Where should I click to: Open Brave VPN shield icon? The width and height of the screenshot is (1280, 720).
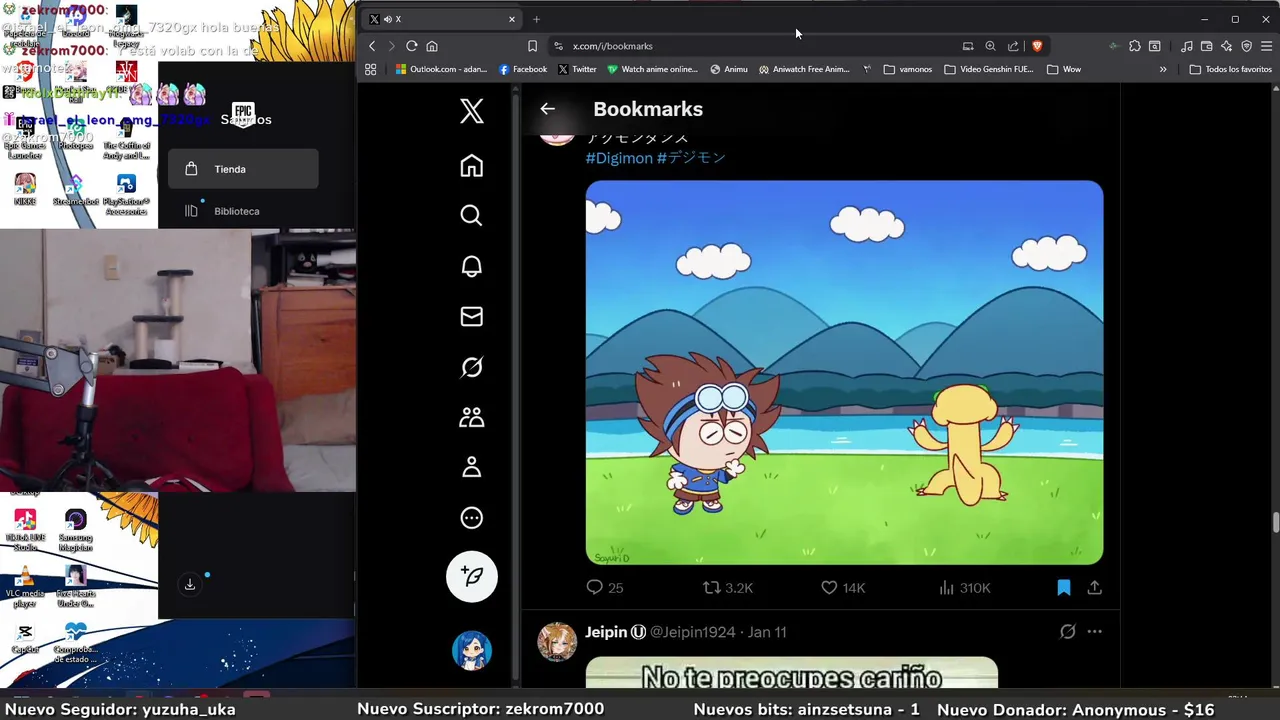coord(1246,46)
